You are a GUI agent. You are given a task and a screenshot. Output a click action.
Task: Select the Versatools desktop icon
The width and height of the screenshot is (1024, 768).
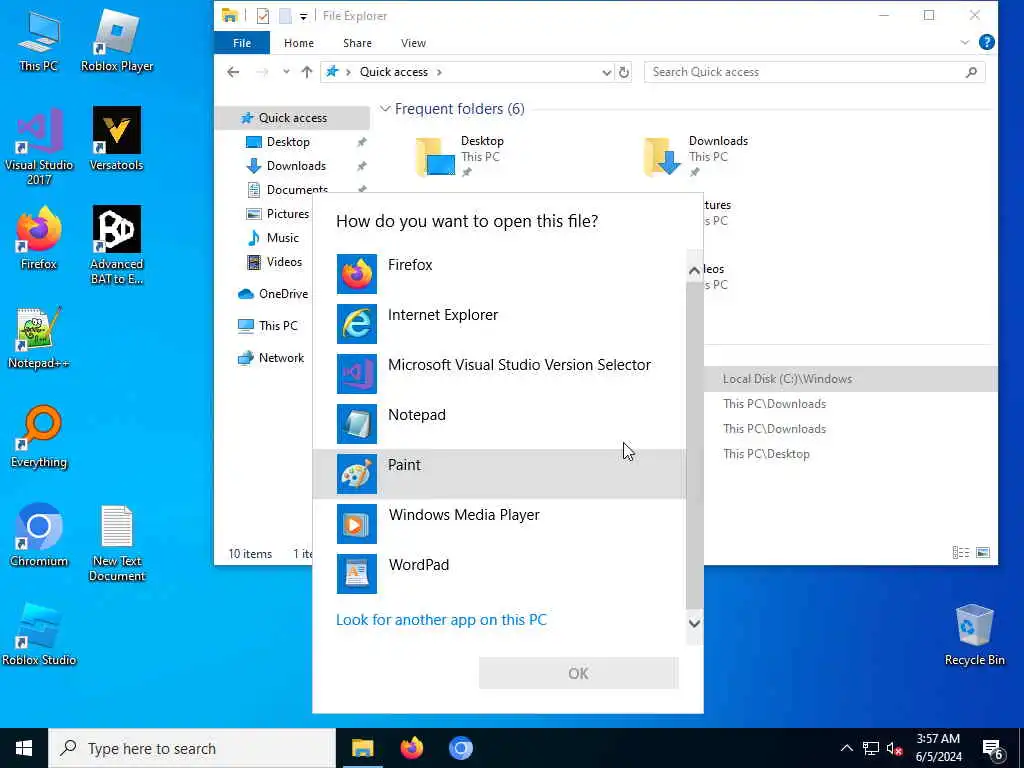pyautogui.click(x=116, y=139)
